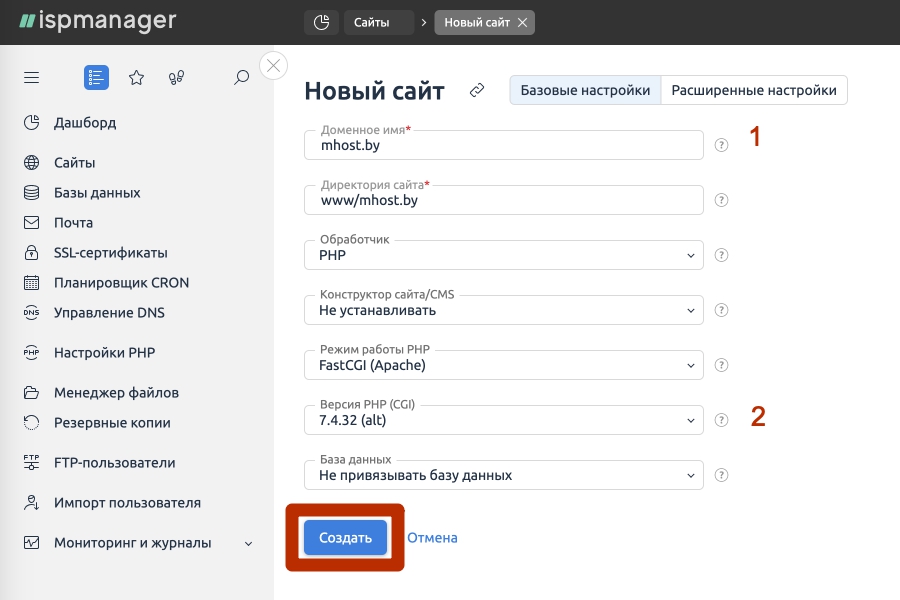900x600 pixels.
Task: Click the Отмена link
Action: tap(432, 538)
